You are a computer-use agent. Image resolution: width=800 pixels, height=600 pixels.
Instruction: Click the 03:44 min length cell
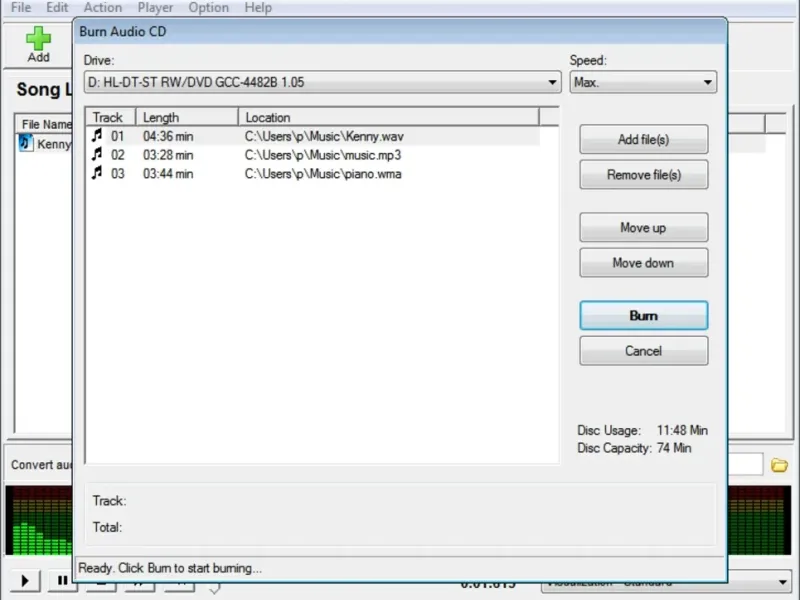tap(168, 174)
